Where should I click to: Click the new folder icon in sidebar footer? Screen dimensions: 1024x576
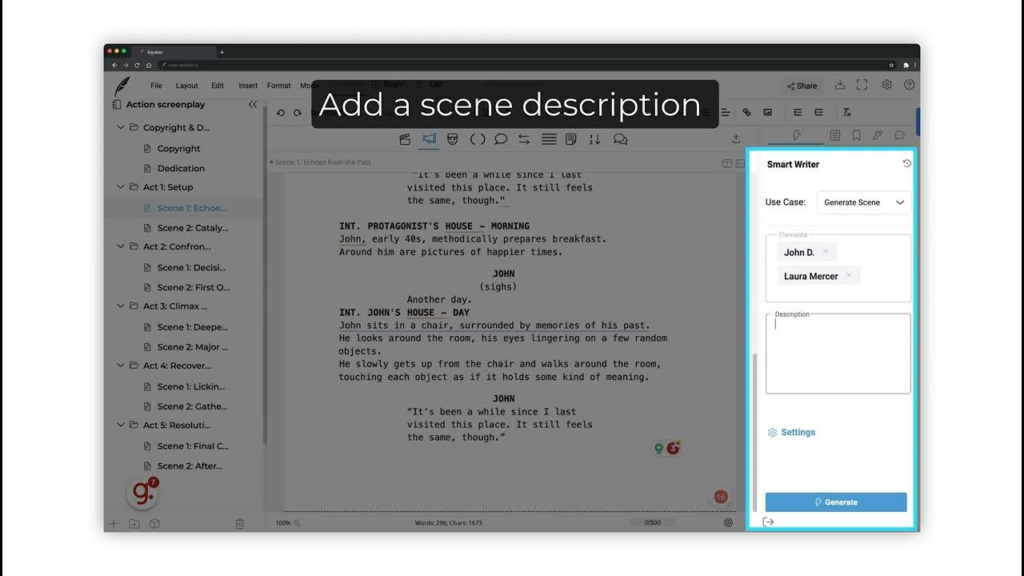click(x=134, y=524)
